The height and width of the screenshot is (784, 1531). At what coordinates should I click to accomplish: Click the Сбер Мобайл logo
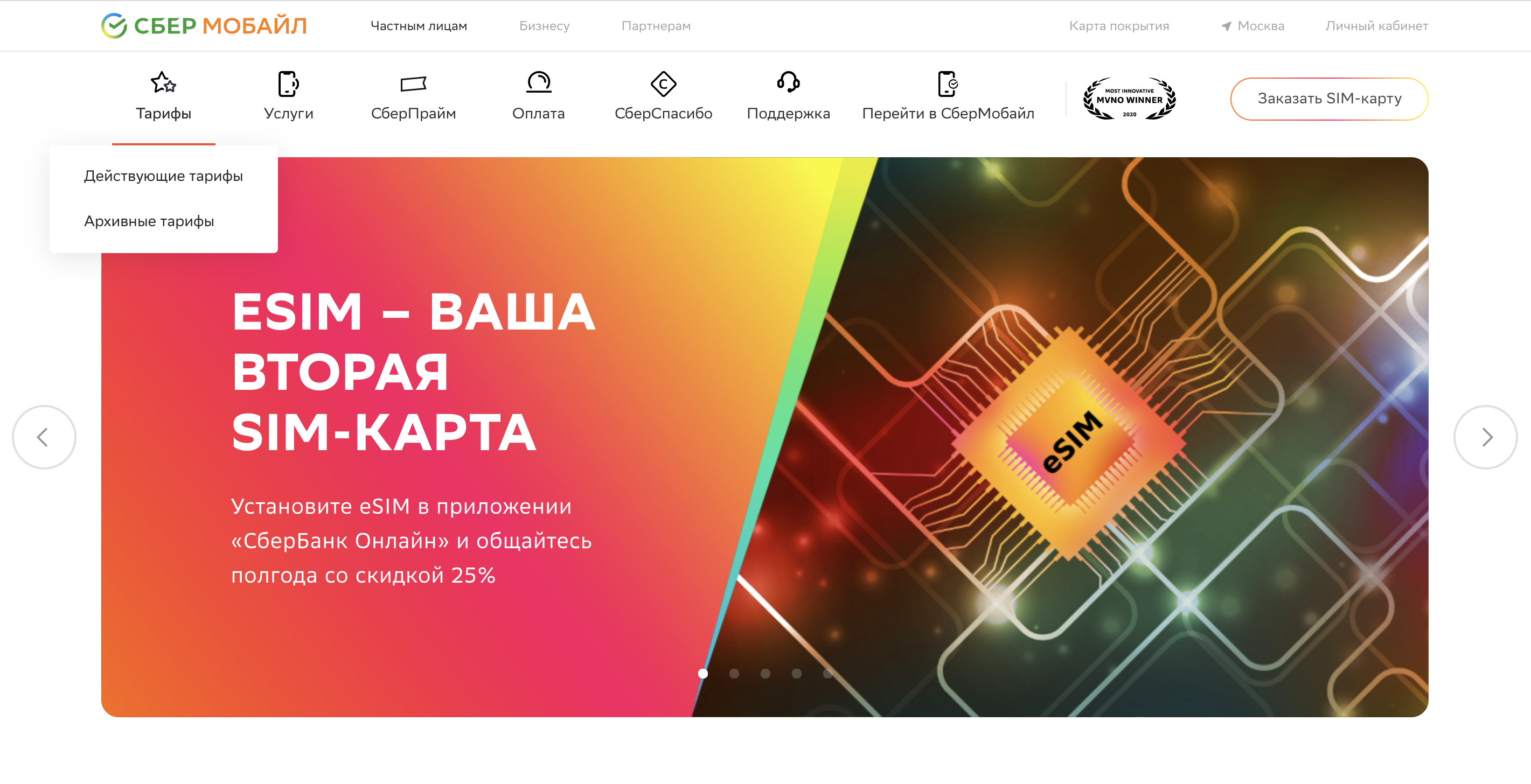pos(204,25)
